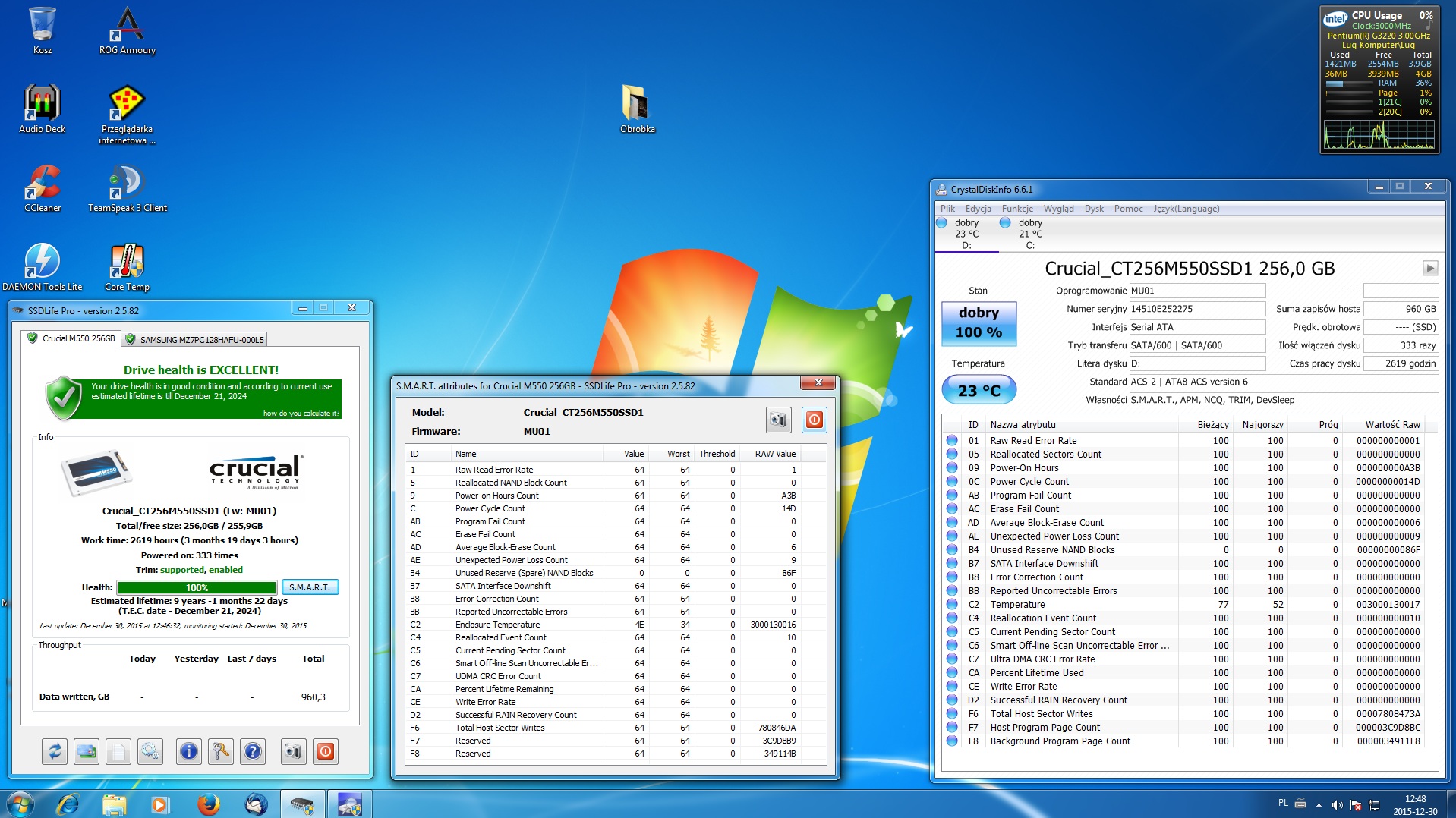Click the 'dobry 100 %' health status box
1456x818 pixels.
[x=979, y=322]
